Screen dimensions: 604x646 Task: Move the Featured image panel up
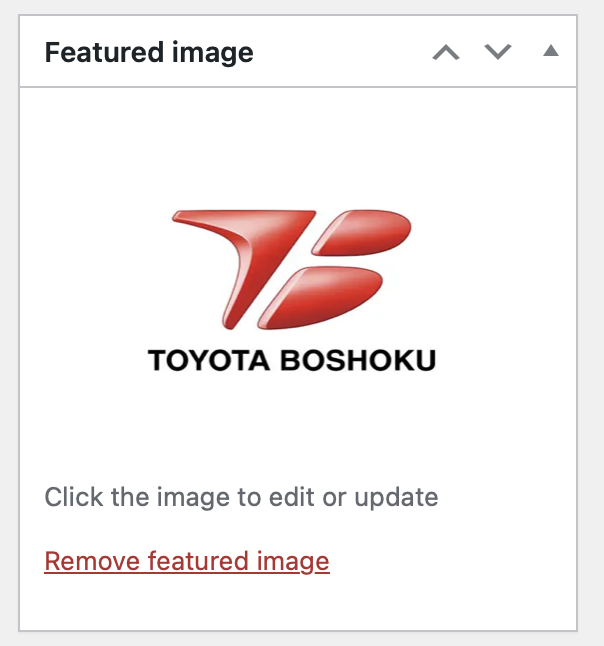pos(446,52)
